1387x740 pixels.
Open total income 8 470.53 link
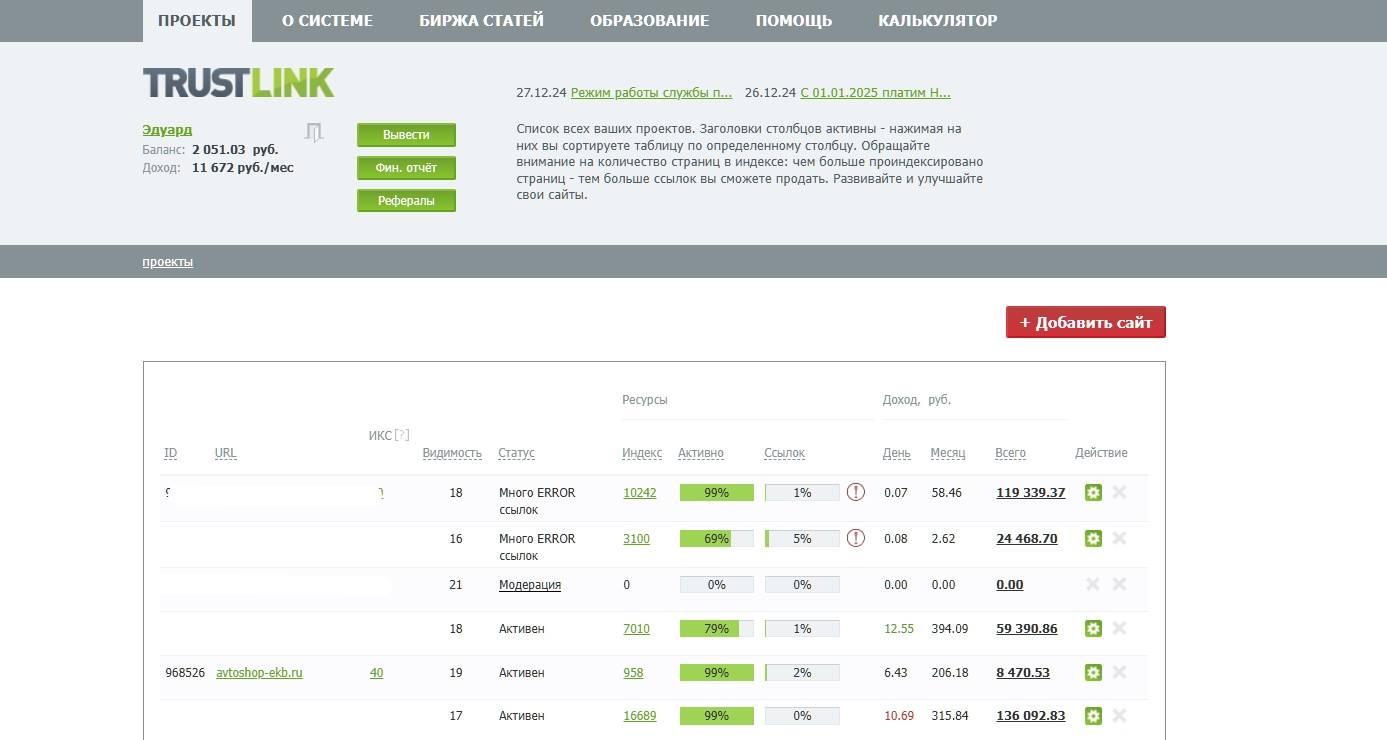coord(1023,673)
